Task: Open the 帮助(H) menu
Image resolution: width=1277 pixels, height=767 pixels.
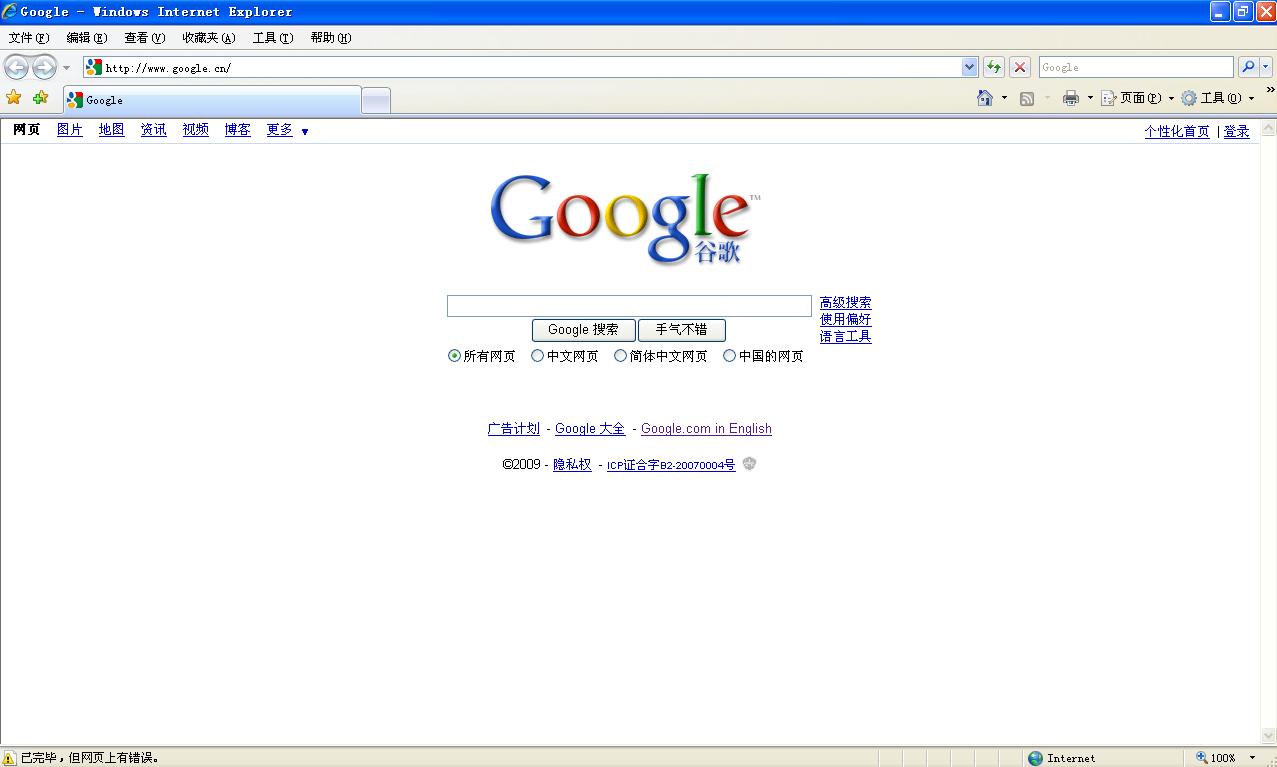Action: click(331, 38)
